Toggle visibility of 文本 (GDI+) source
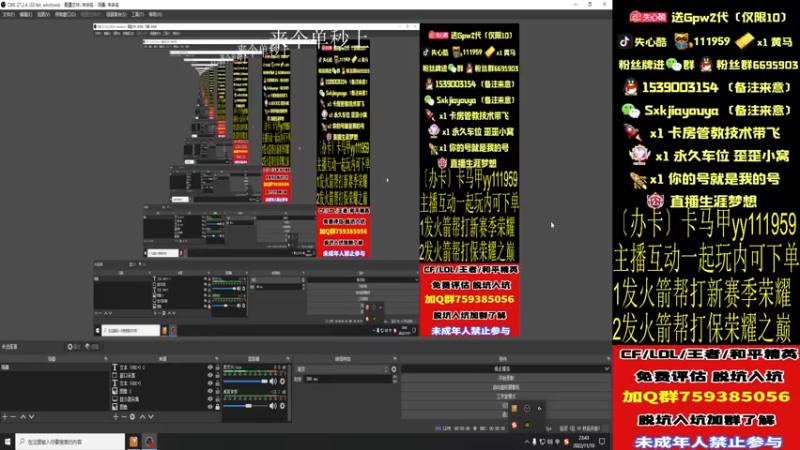 (x=210, y=383)
